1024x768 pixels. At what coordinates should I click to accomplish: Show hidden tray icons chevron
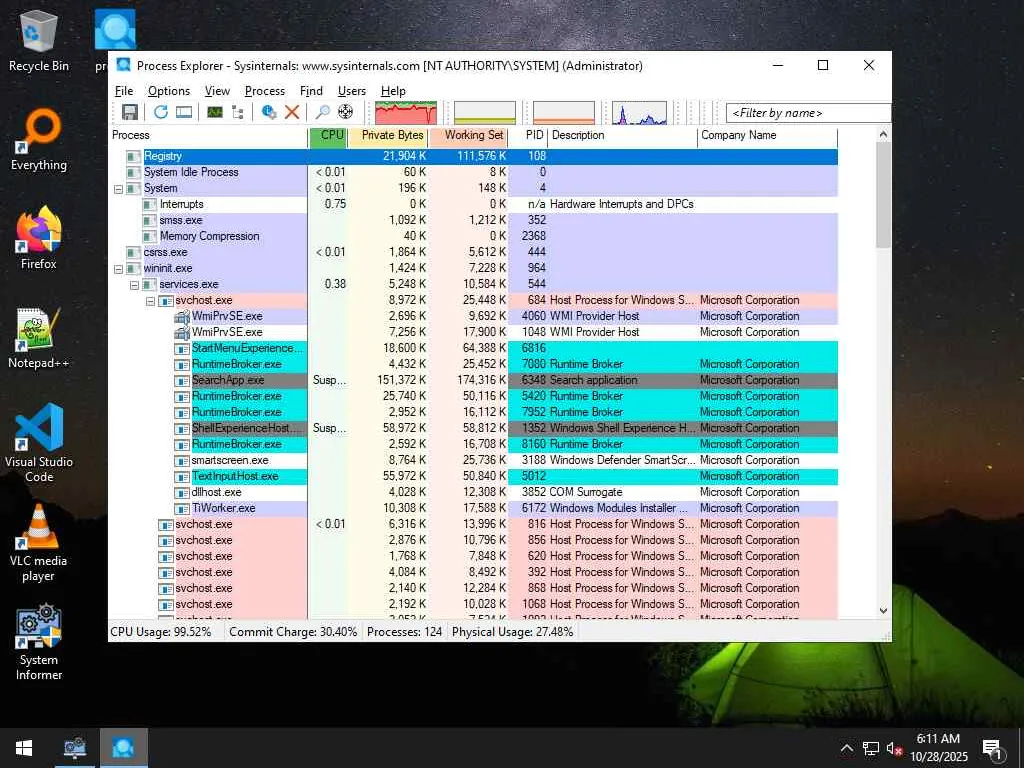click(x=846, y=748)
